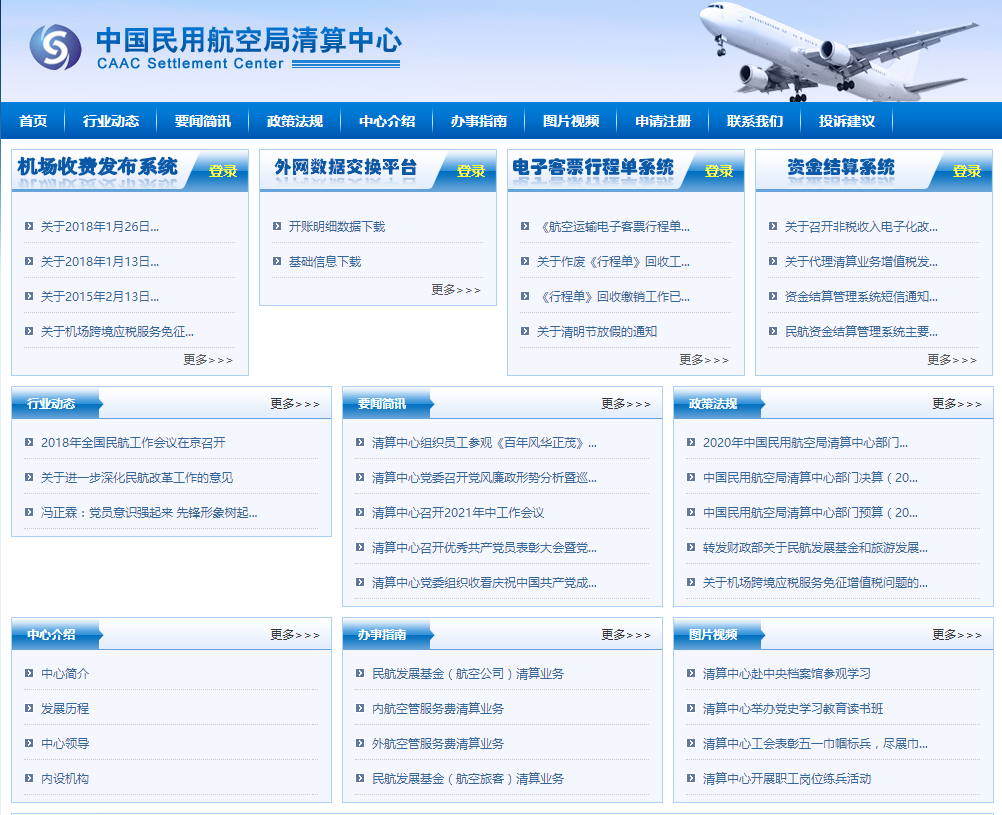
Task: Open 关于召开非税收入电子化改... link
Action: coord(861,226)
